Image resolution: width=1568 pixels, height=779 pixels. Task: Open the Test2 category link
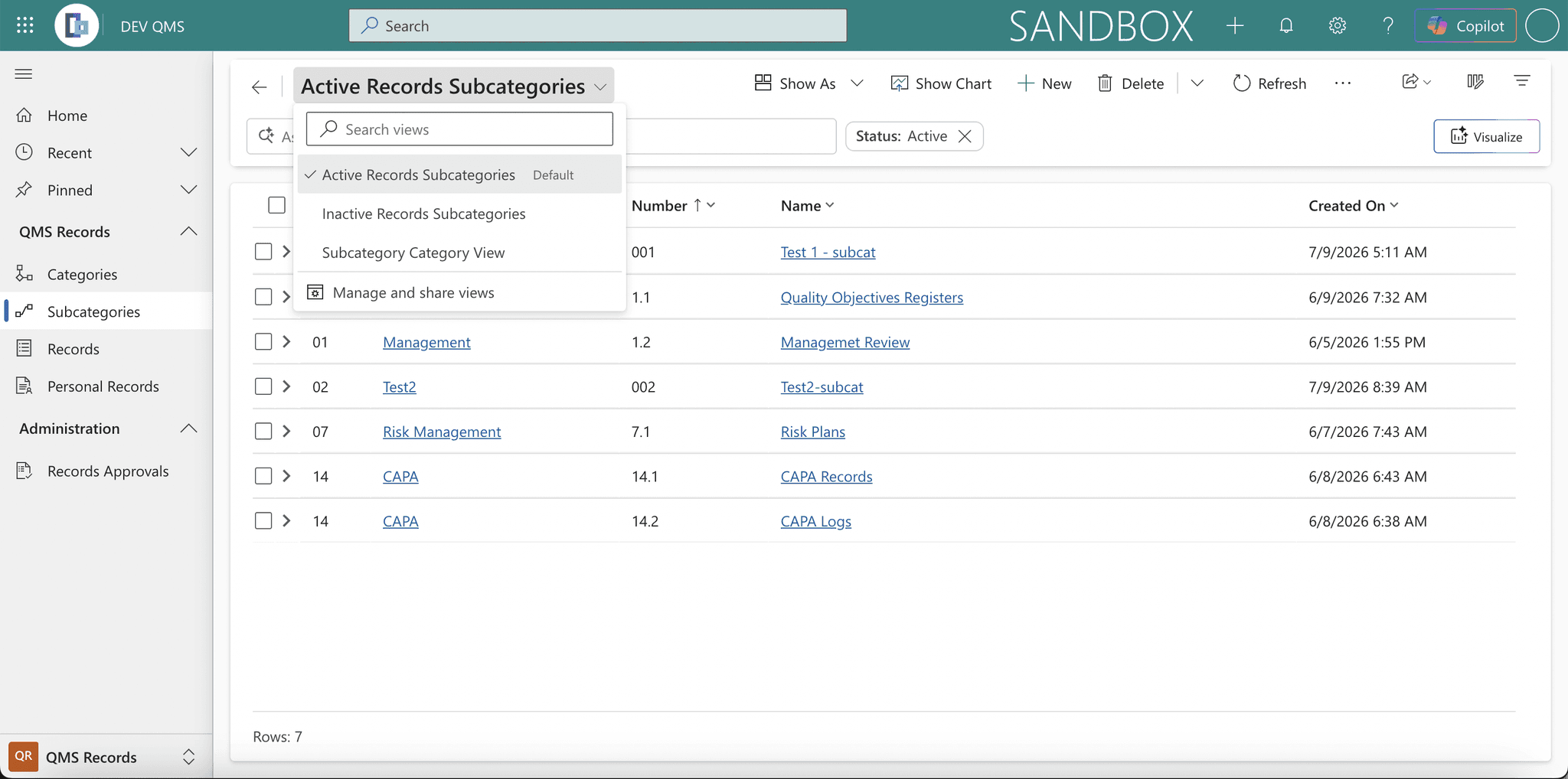pos(399,386)
